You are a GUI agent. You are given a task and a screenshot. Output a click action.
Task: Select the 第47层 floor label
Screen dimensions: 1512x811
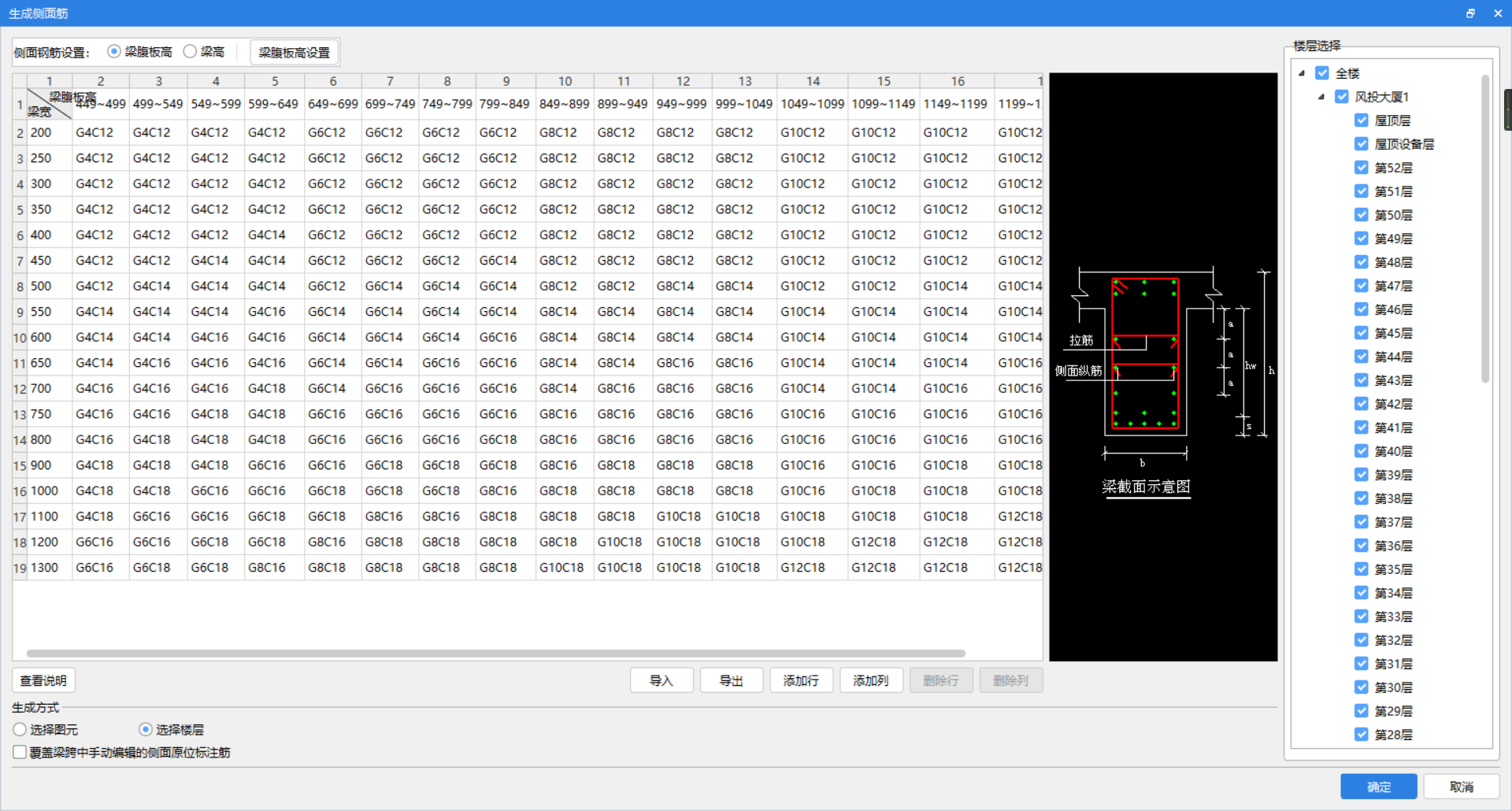(1393, 286)
